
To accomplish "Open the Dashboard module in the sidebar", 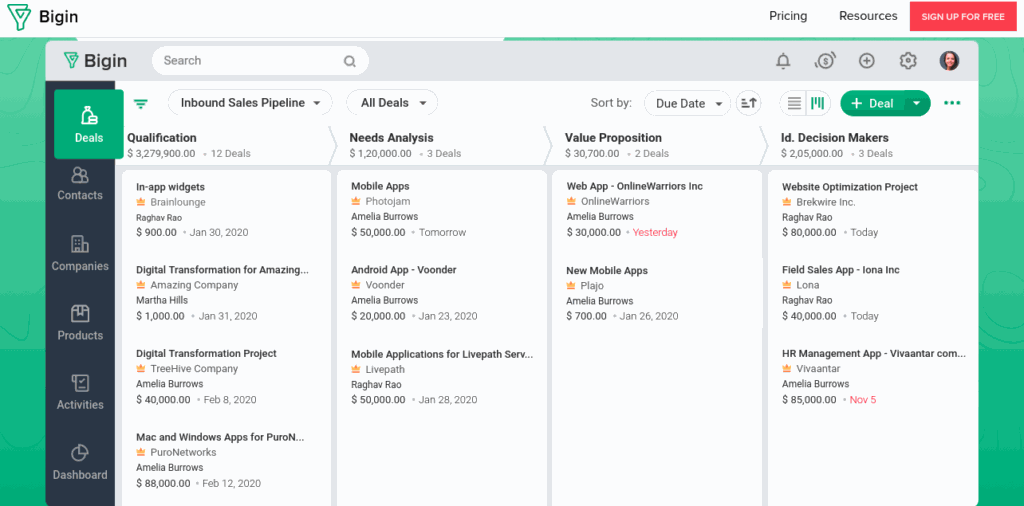I will click(x=80, y=462).
